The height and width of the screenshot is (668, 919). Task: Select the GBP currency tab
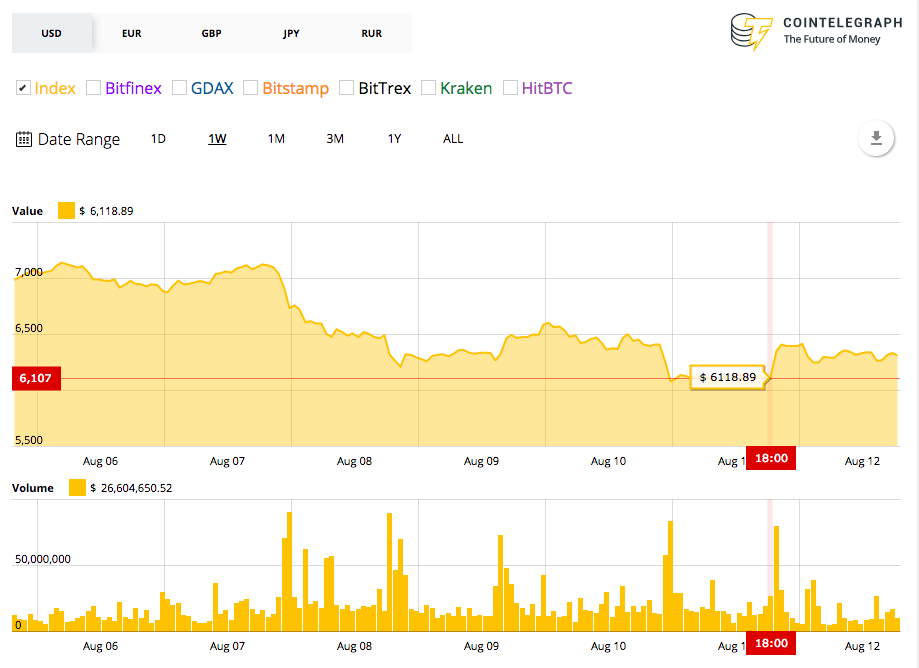coord(211,33)
